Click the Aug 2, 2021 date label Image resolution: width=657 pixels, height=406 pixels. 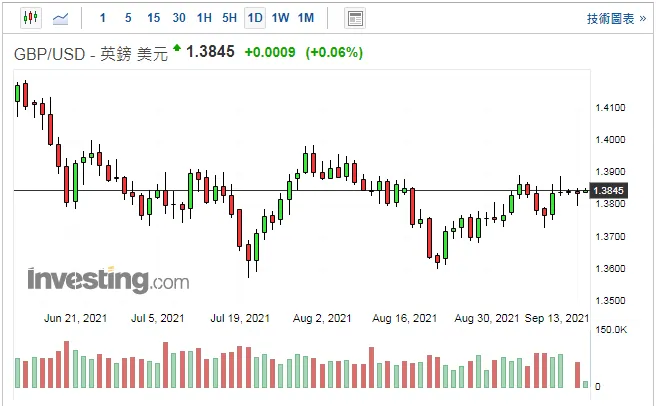tap(322, 318)
